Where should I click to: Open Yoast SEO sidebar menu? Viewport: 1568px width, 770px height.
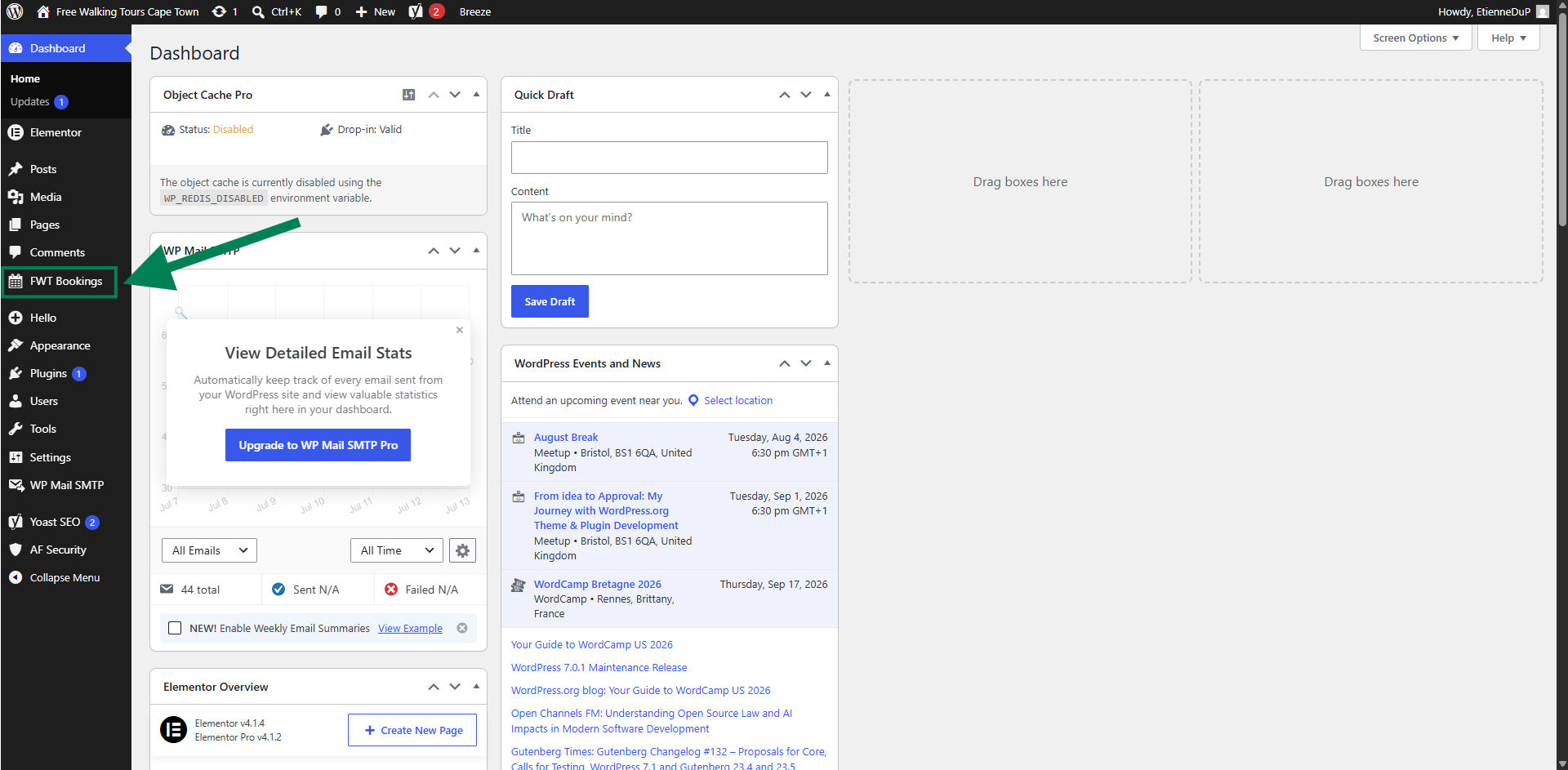[65, 522]
